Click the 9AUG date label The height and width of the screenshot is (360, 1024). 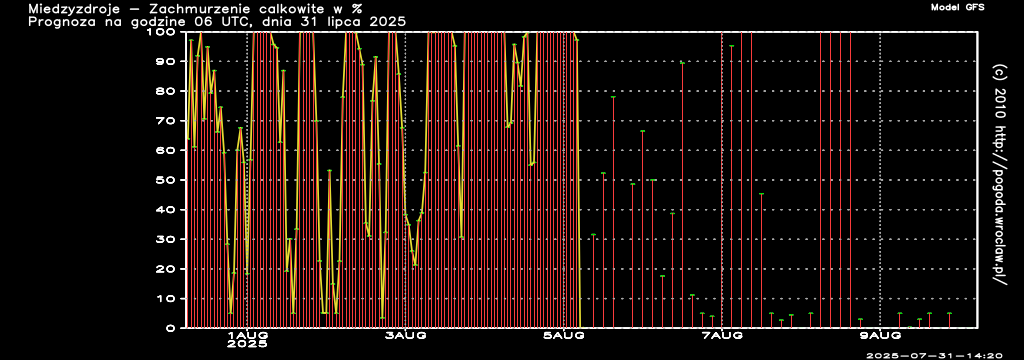click(x=881, y=336)
